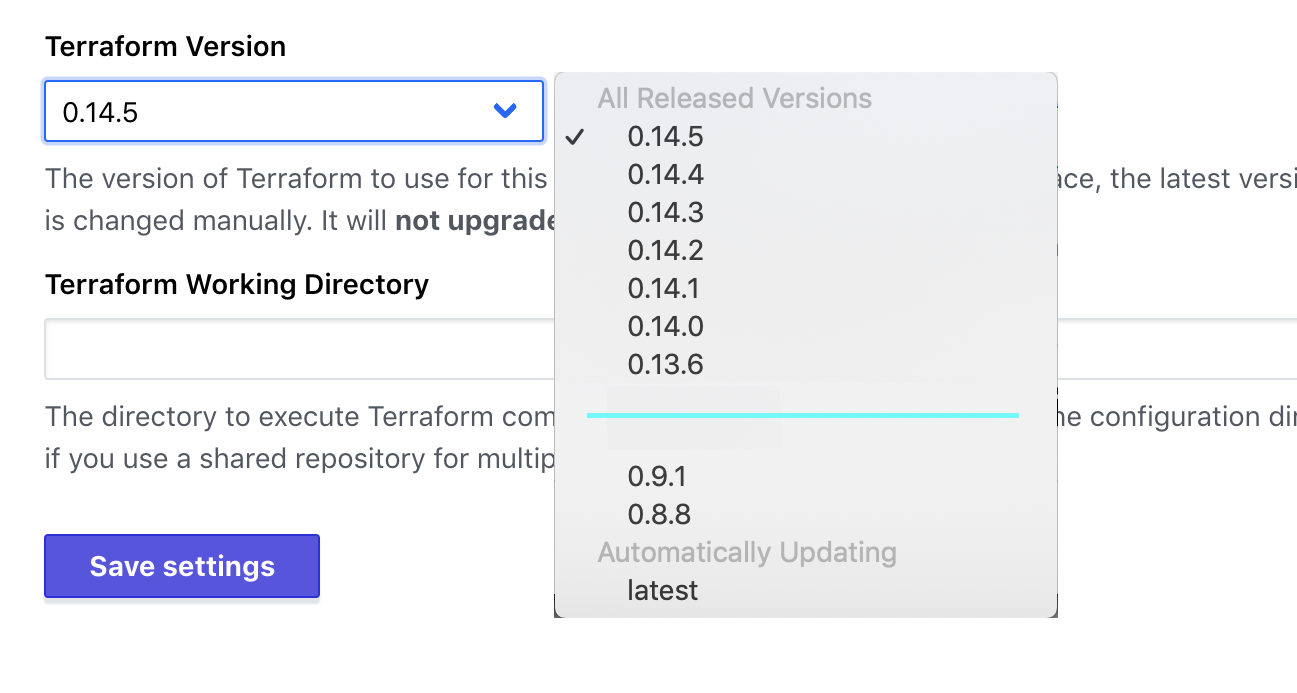
Task: Choose version 0.14.4
Action: (666, 175)
